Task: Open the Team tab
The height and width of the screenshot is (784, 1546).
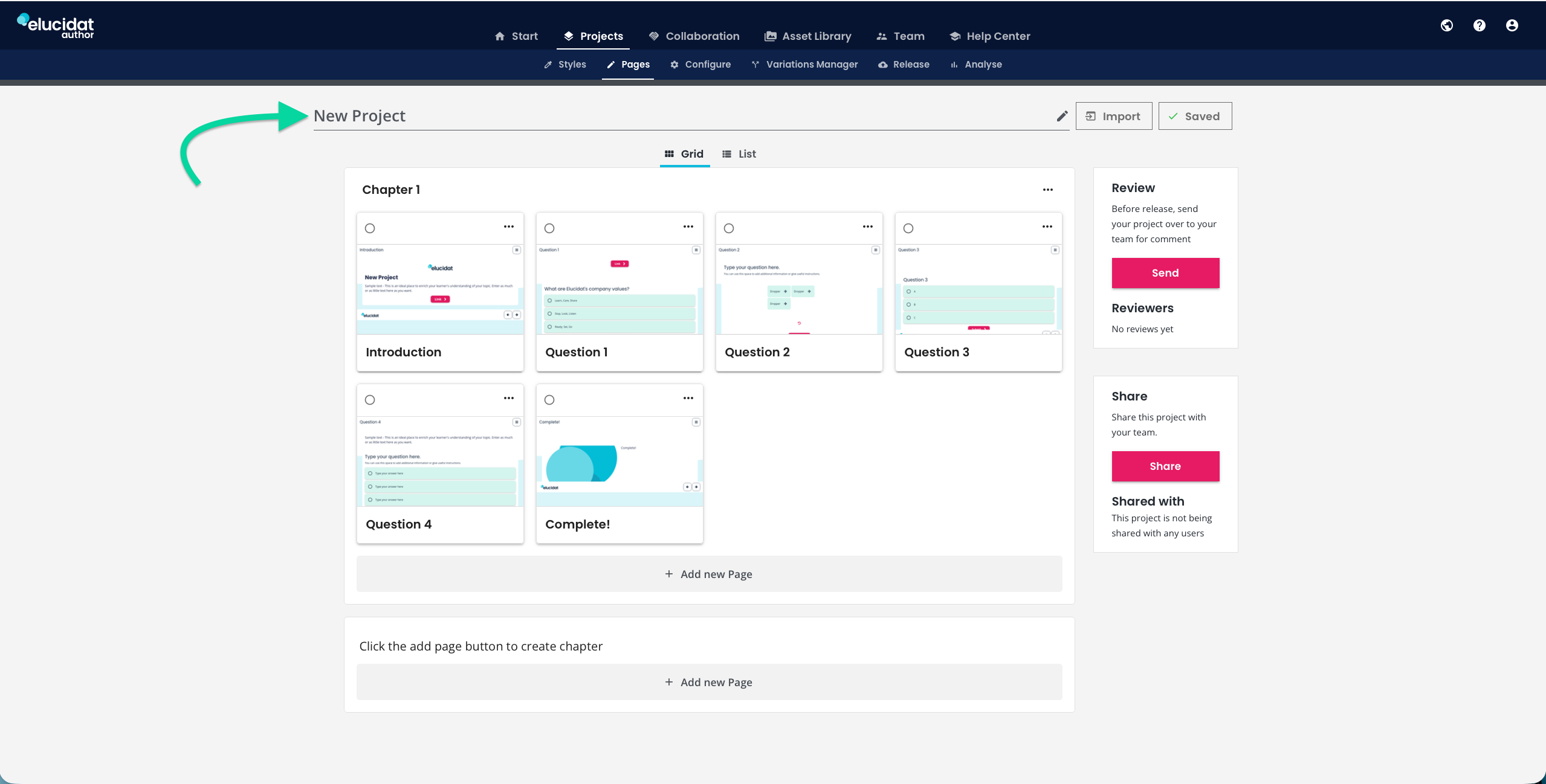Action: tap(901, 36)
